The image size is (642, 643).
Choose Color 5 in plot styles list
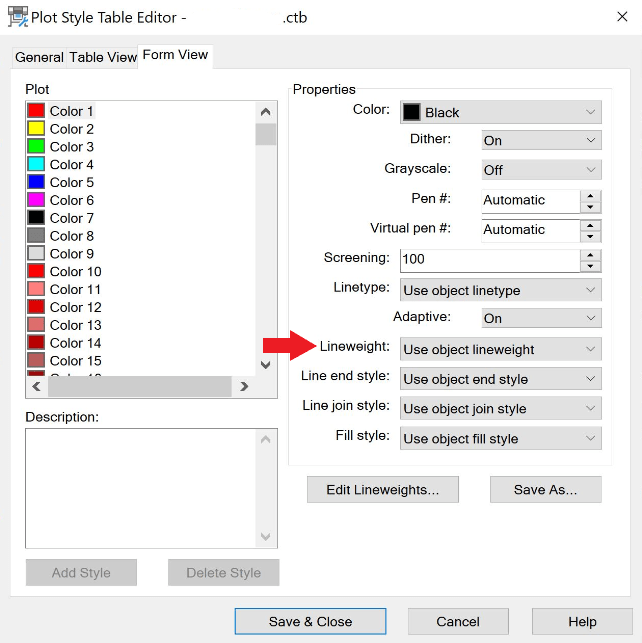tap(71, 182)
